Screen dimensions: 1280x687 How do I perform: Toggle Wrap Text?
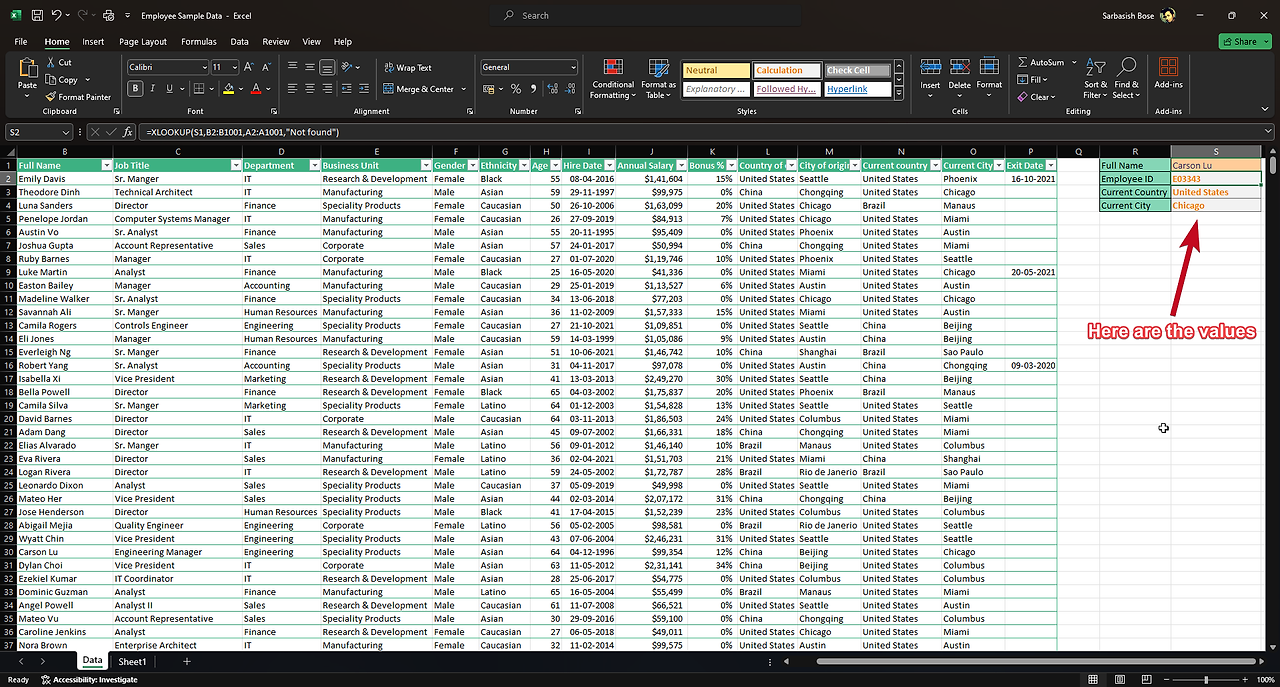pyautogui.click(x=408, y=68)
